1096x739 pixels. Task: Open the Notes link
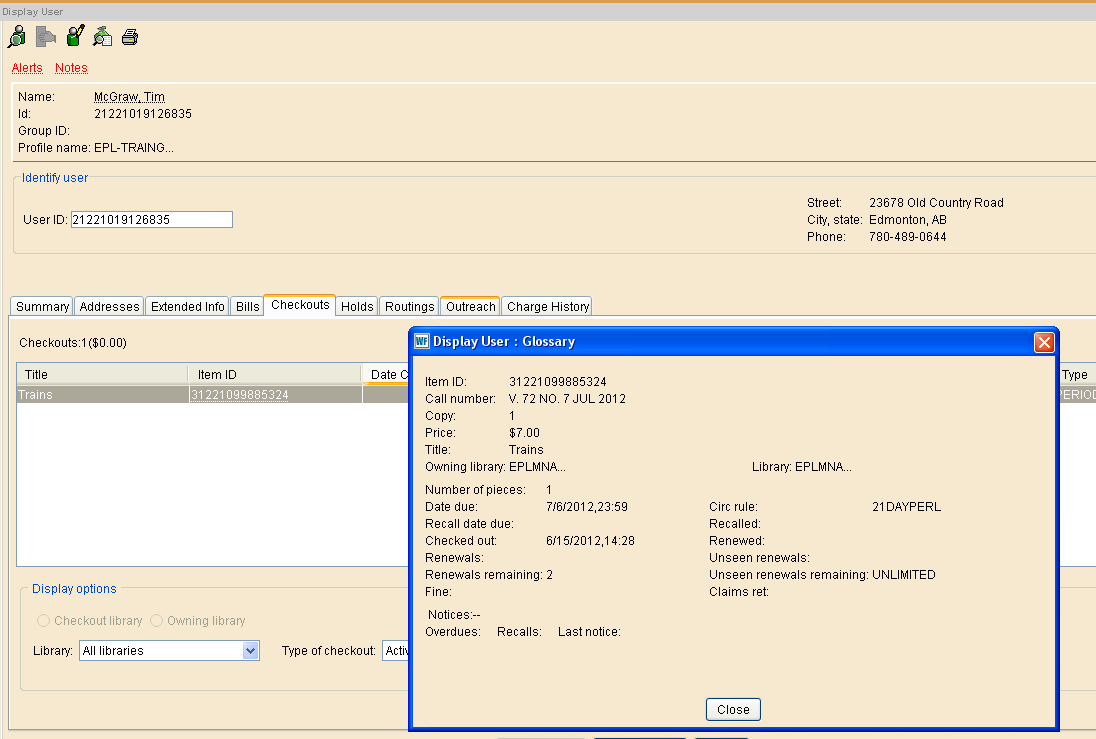click(71, 68)
